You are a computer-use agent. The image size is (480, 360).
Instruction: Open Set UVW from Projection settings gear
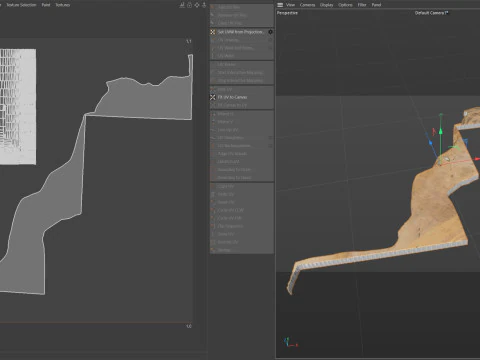270,32
